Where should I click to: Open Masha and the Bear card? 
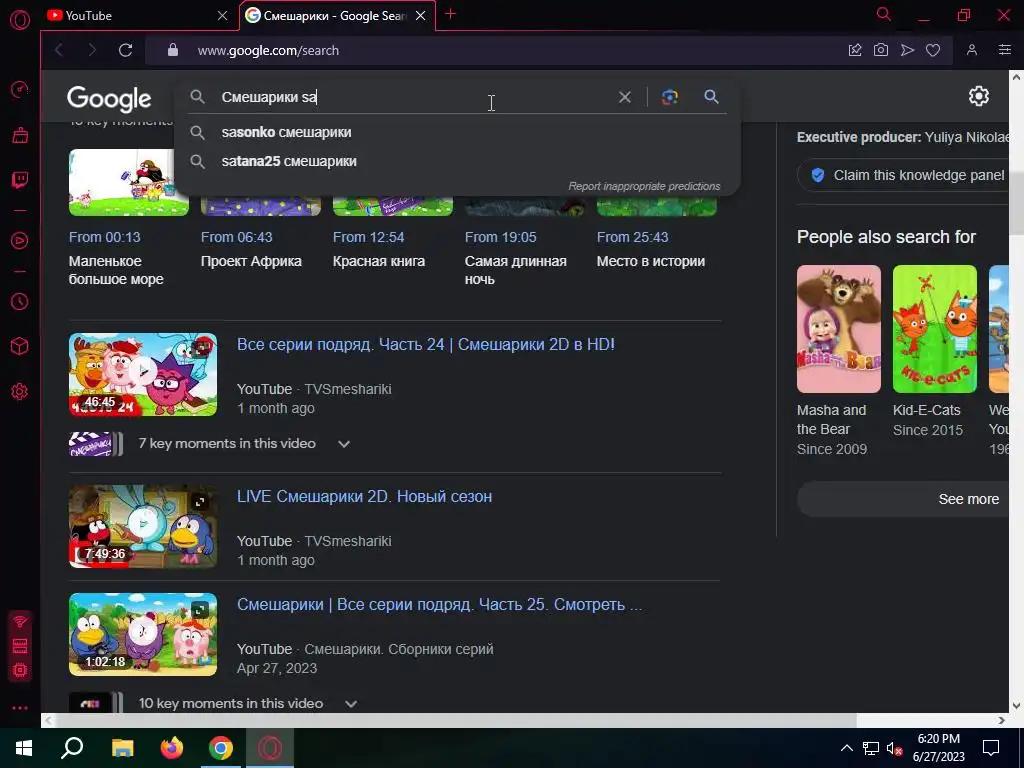click(839, 360)
